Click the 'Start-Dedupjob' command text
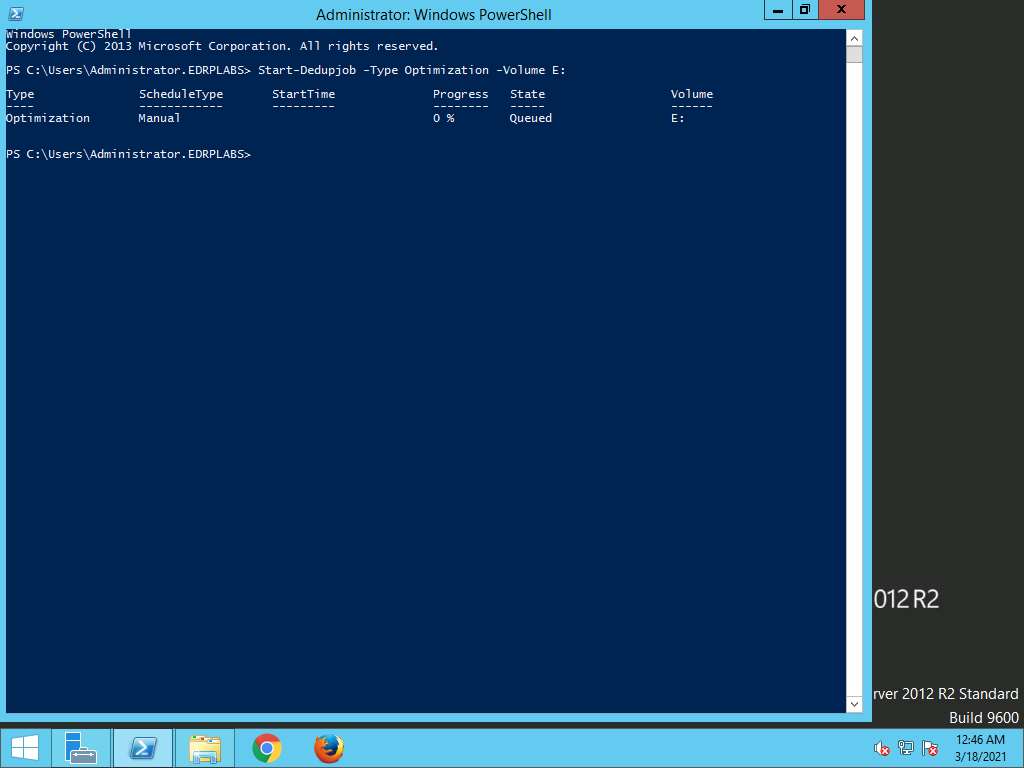Screen dimensions: 1024x768 (x=307, y=70)
